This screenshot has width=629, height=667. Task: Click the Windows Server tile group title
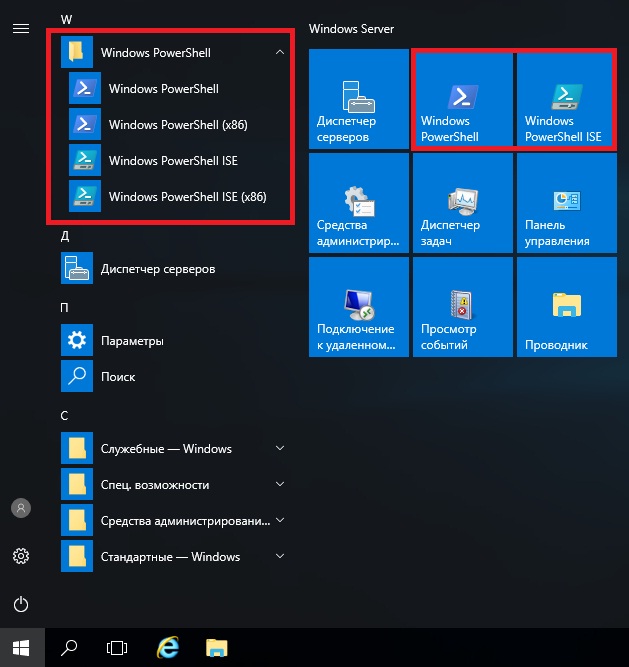(351, 29)
